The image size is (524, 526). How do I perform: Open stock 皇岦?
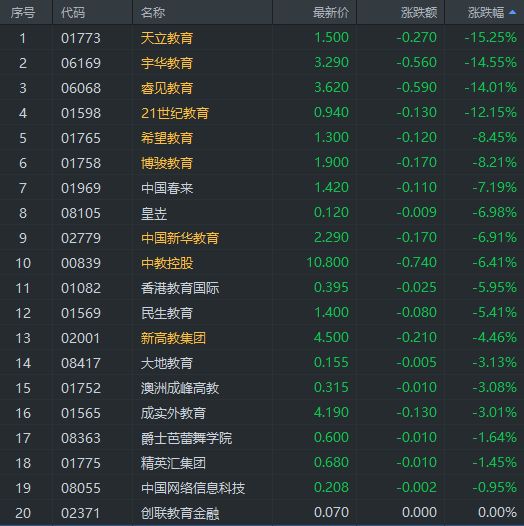tap(154, 213)
